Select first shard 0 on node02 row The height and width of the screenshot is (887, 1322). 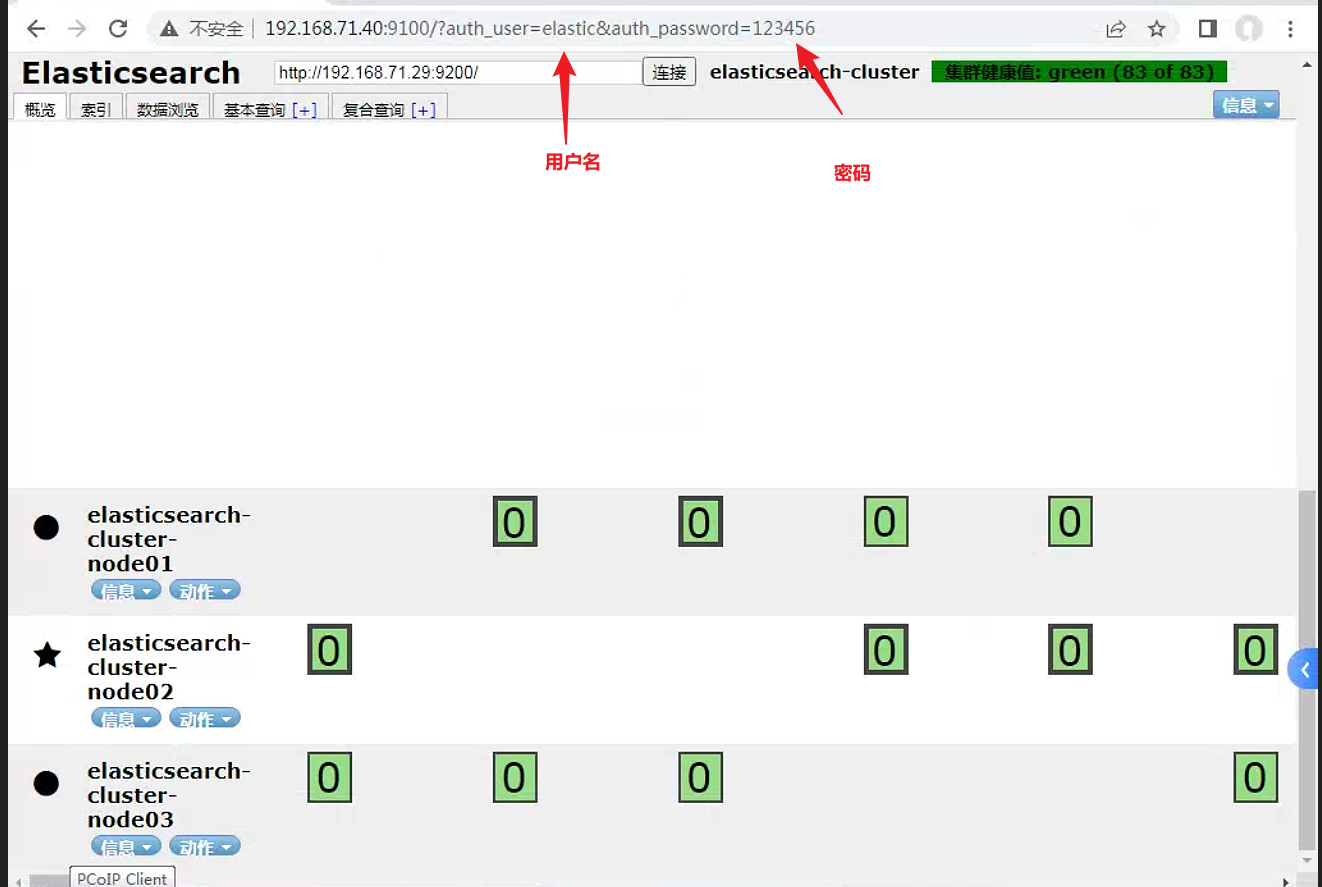329,650
